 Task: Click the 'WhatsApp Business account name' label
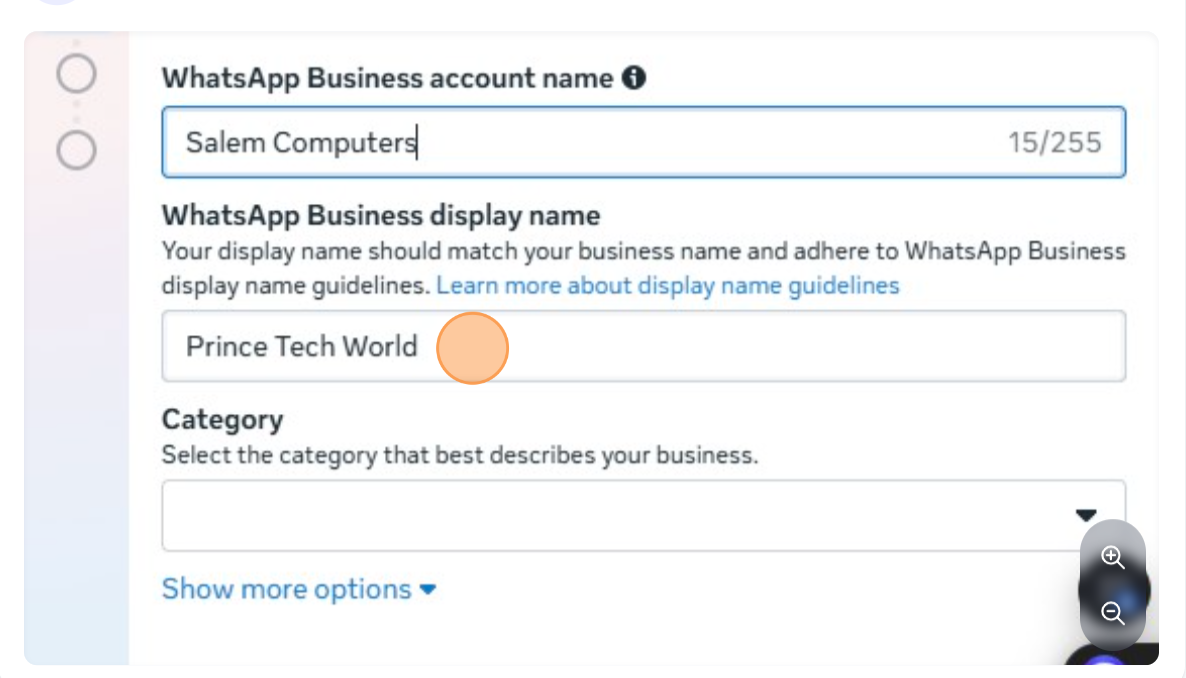click(387, 78)
